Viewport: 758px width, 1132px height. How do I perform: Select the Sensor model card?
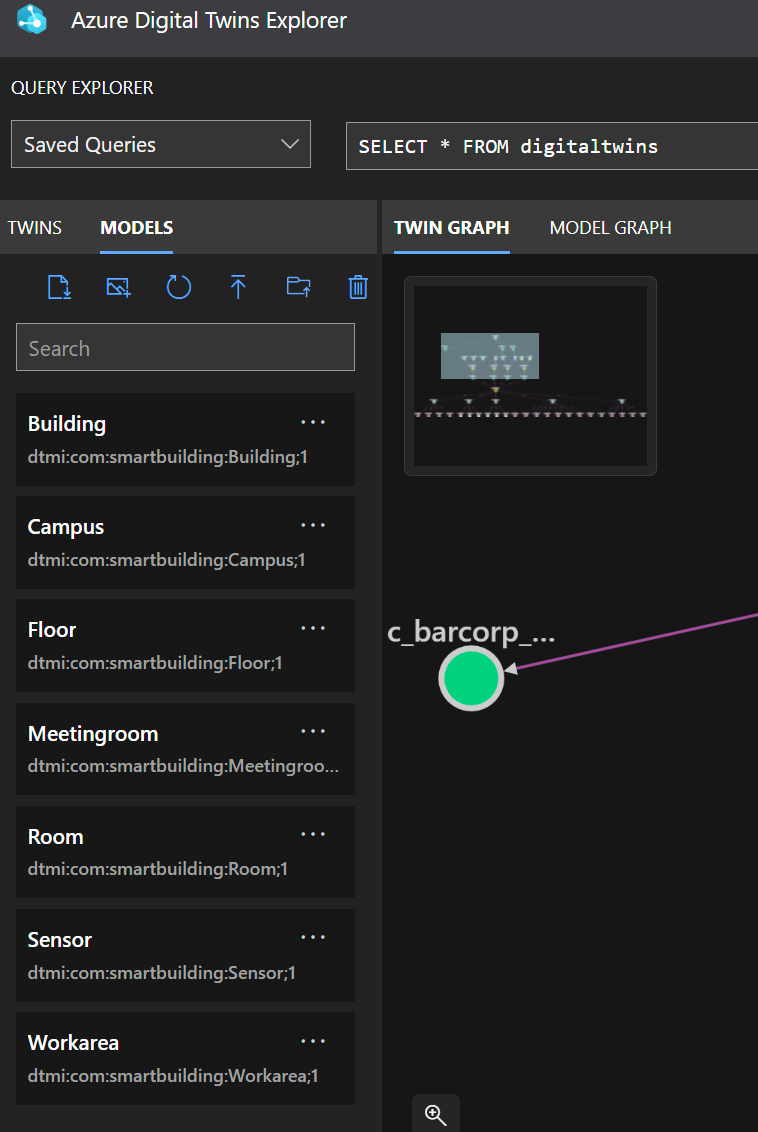[x=186, y=955]
